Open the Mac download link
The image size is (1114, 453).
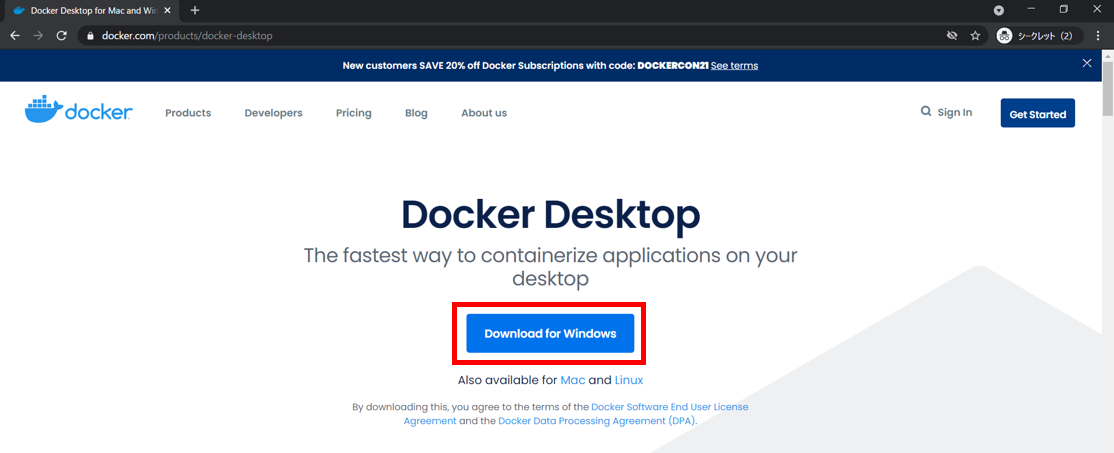pos(573,380)
